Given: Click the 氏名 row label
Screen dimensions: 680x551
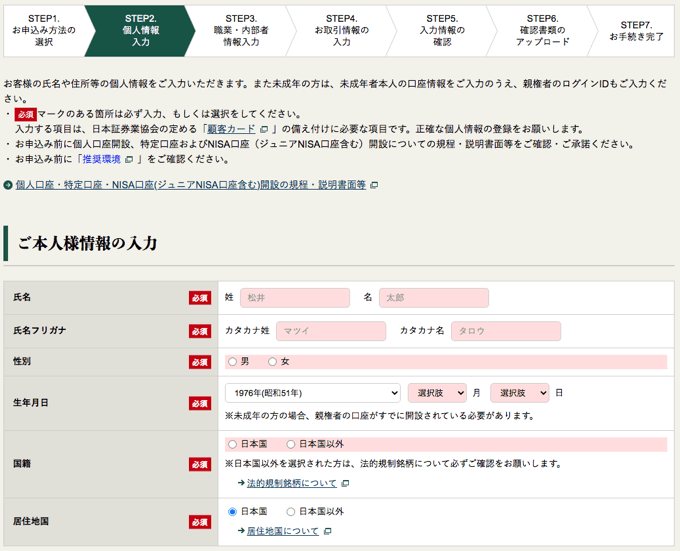Looking at the screenshot, I should click(x=22, y=297).
